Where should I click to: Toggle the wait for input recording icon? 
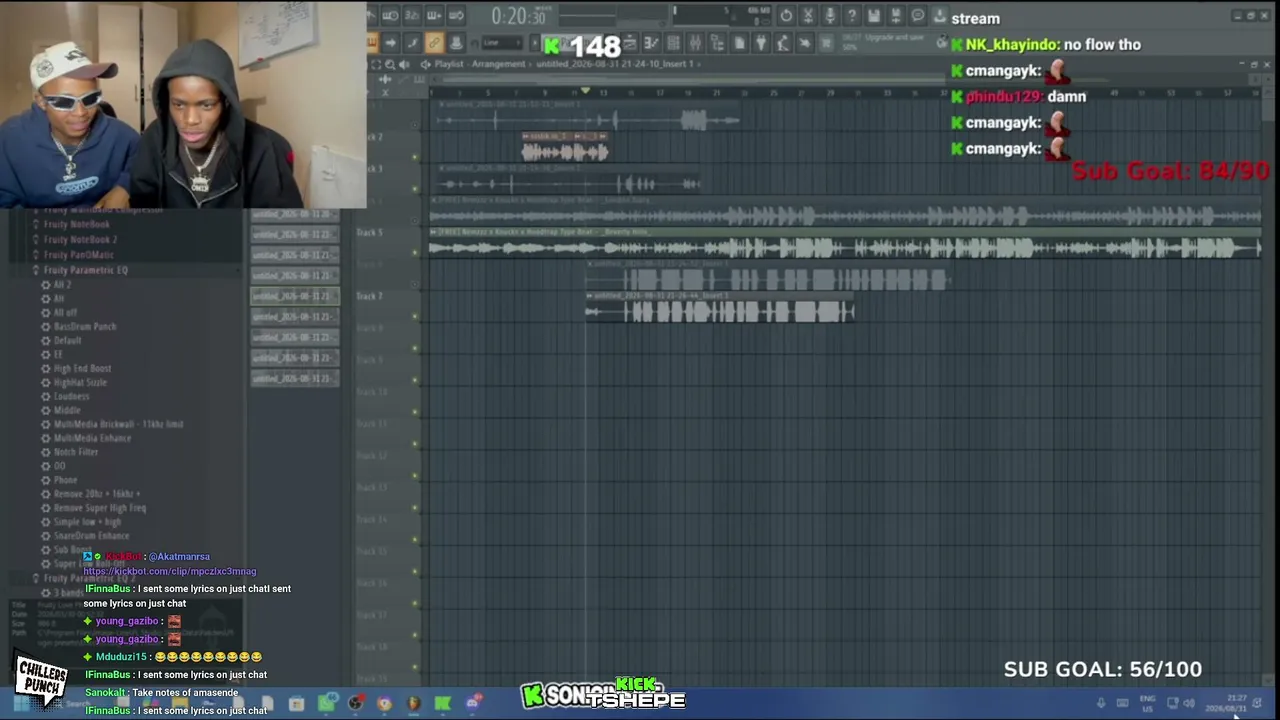point(390,16)
